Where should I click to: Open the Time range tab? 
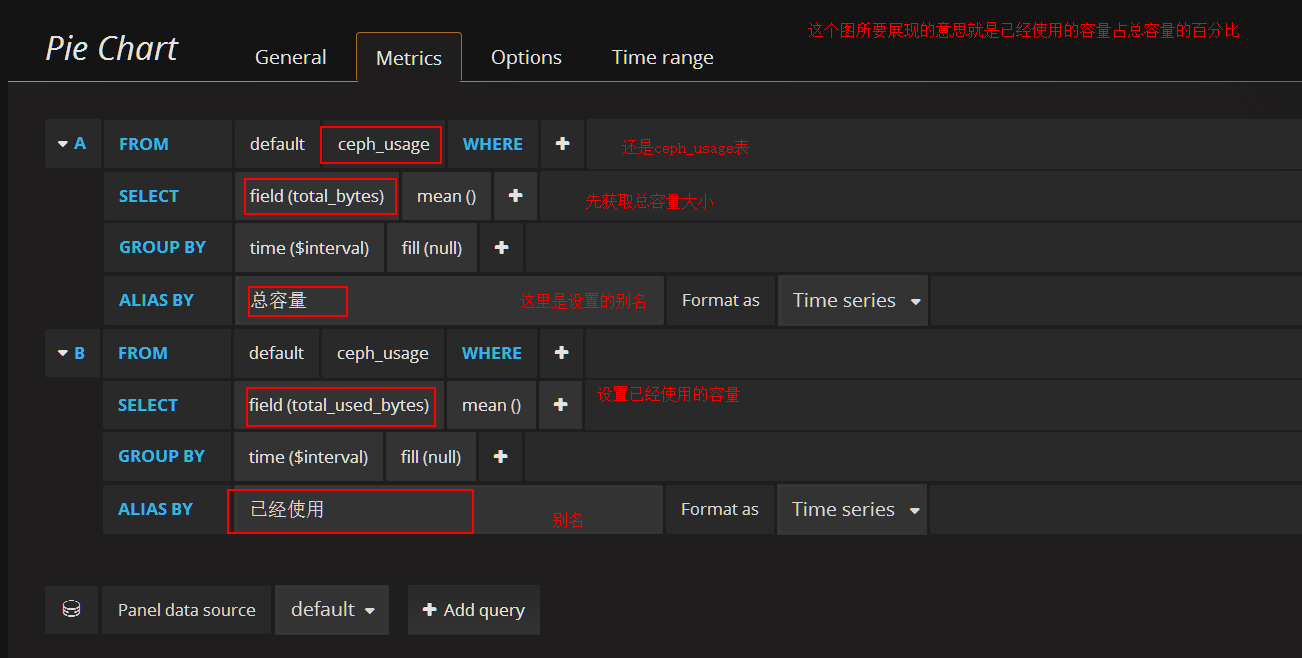click(662, 58)
